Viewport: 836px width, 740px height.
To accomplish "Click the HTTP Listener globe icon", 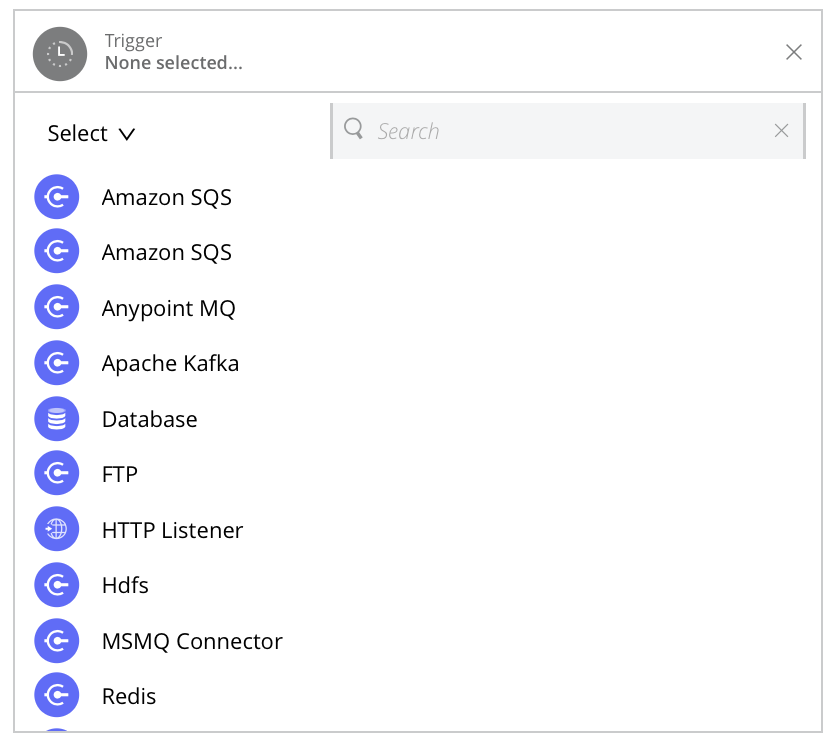I will click(x=57, y=530).
